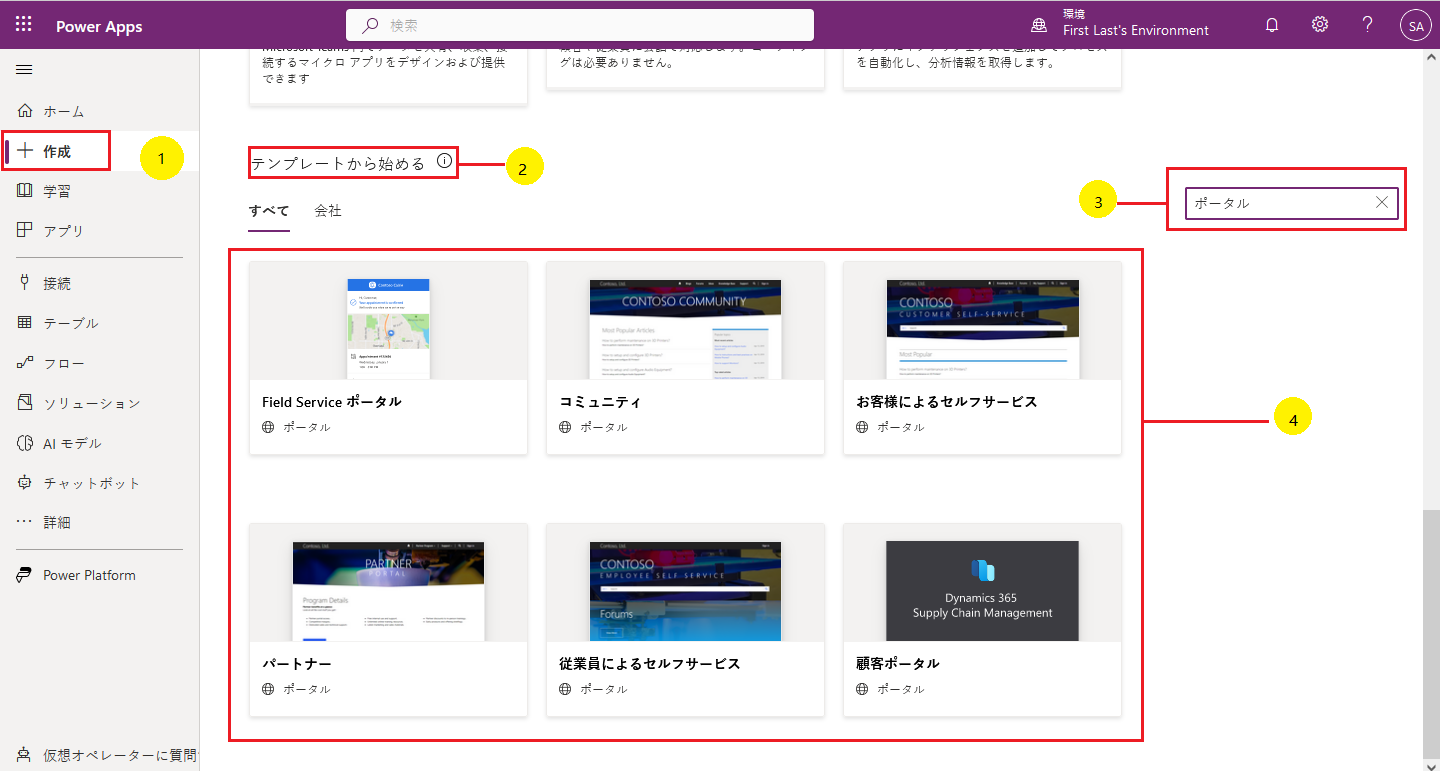1440x771 pixels.
Task: Open 従業員によるセルフサービス template thumbnail
Action: click(685, 591)
